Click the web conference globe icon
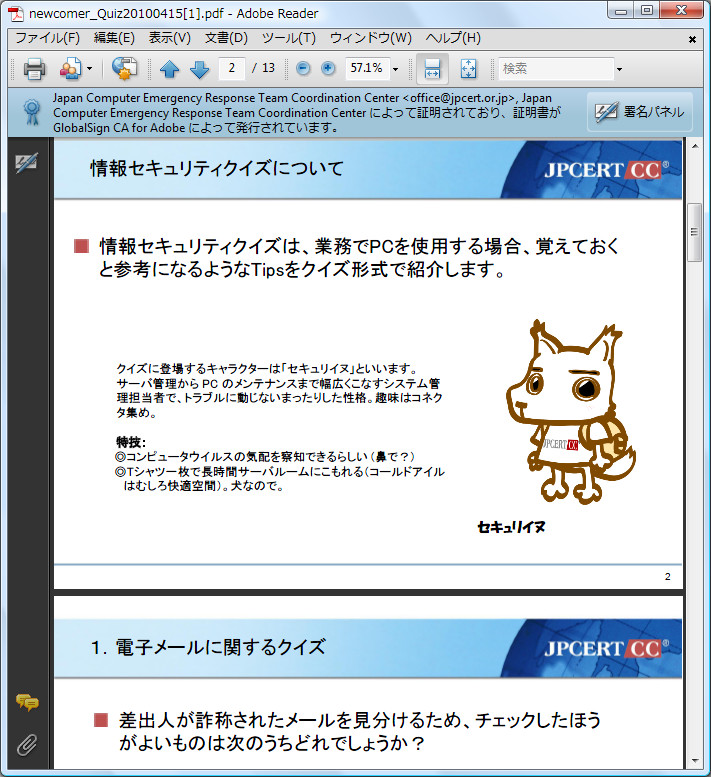Viewport: 711px width, 777px height. point(124,68)
